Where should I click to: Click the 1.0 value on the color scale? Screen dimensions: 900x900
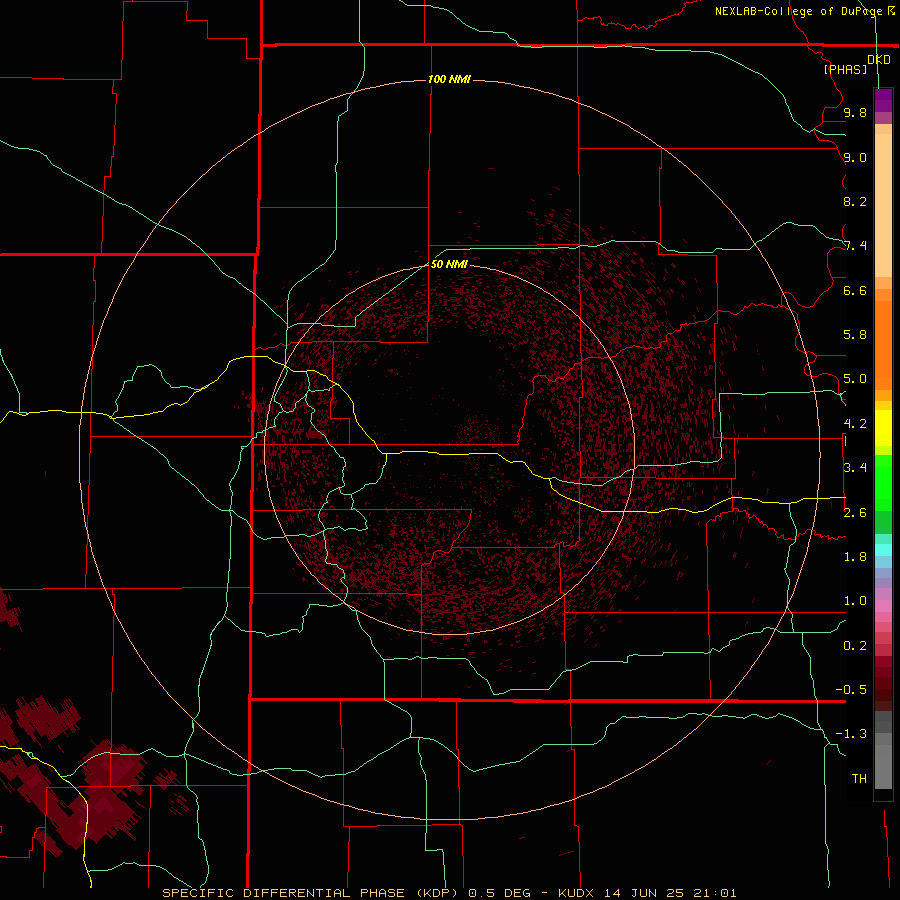(855, 601)
